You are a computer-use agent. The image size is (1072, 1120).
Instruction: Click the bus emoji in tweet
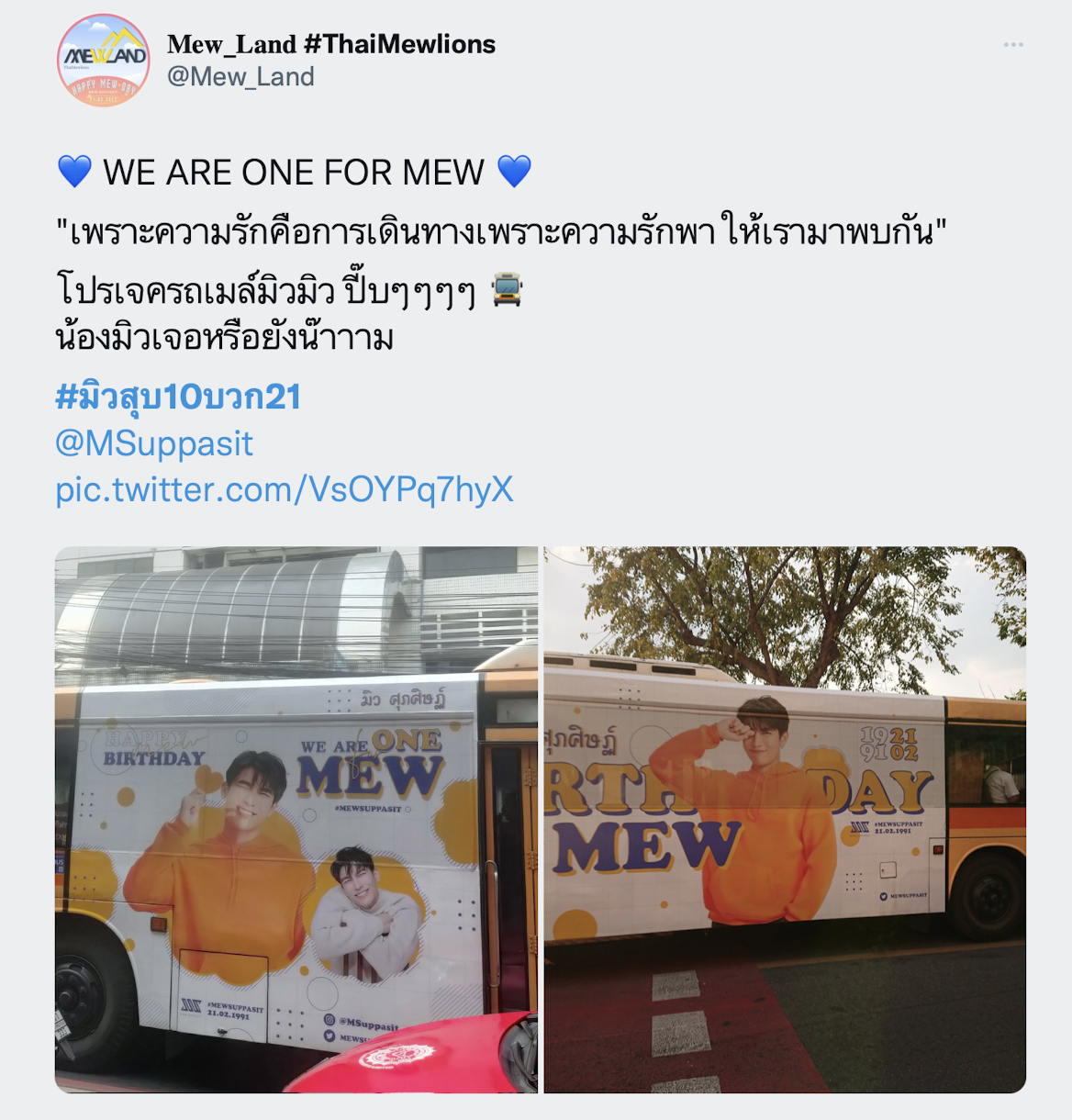pos(507,289)
